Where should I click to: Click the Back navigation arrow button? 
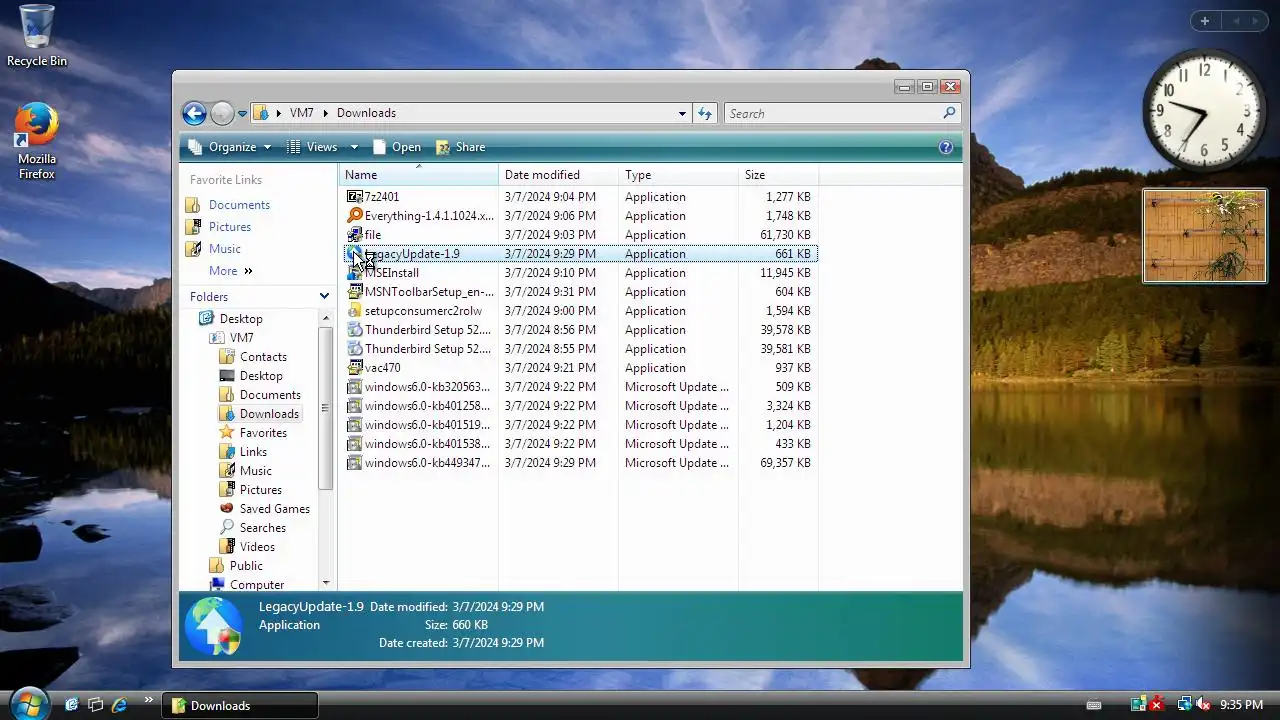(x=194, y=113)
